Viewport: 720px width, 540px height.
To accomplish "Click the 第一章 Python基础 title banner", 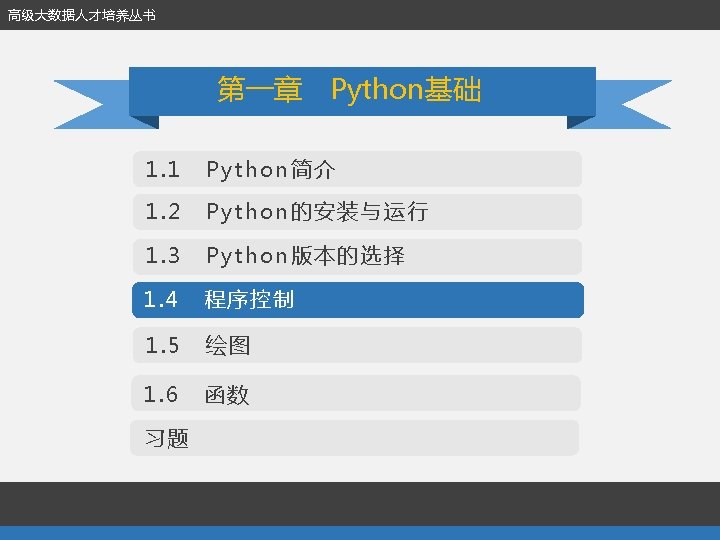I will pos(362,91).
